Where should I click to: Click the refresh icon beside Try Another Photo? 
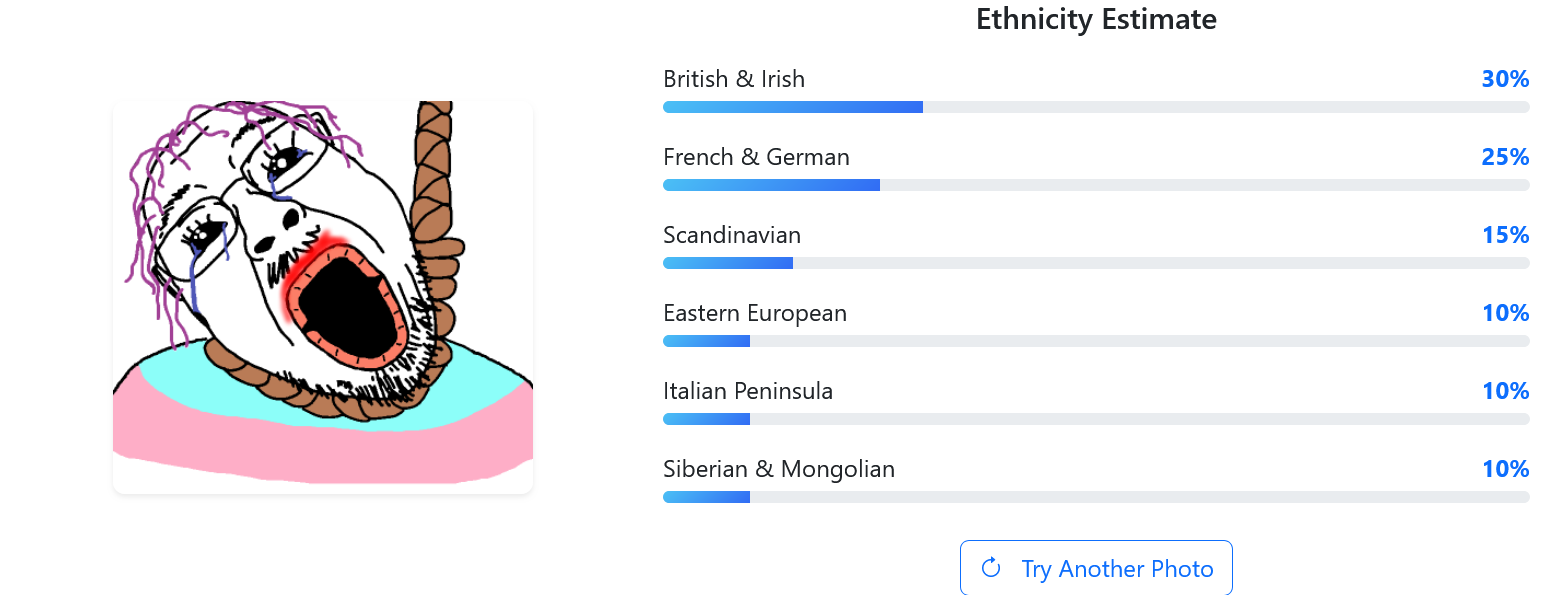991,568
